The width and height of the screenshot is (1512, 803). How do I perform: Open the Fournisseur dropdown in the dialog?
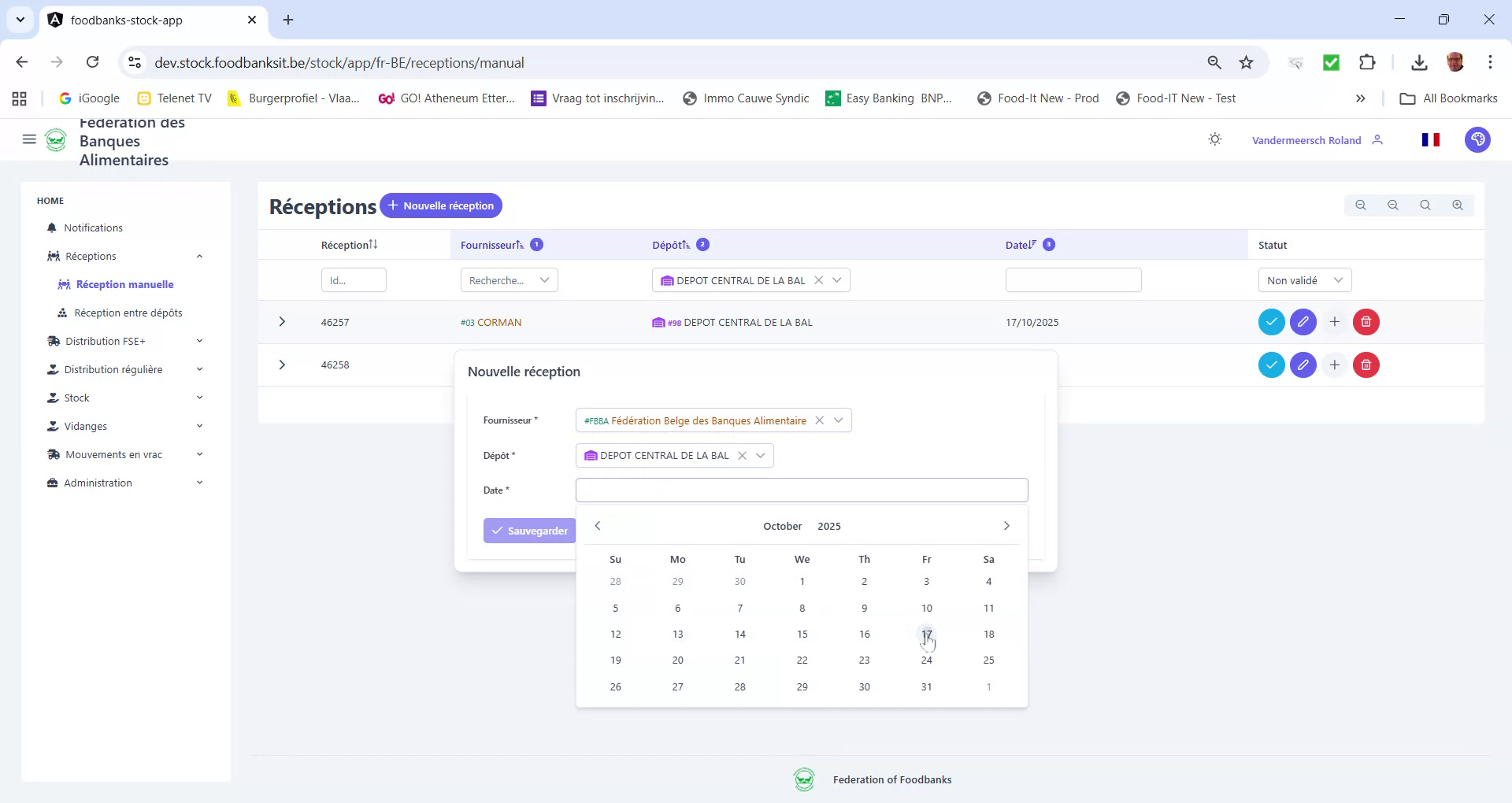(839, 420)
